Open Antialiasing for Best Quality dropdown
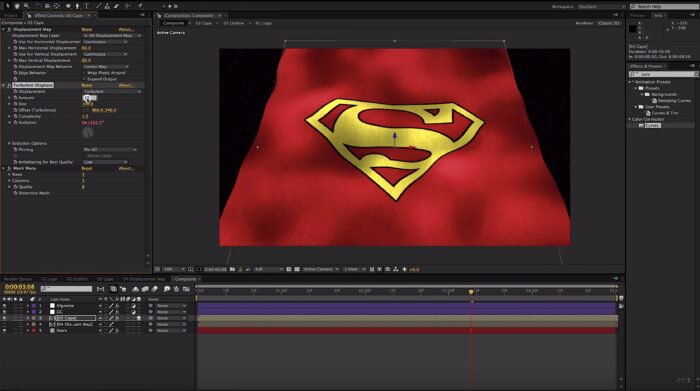Image resolution: width=700 pixels, height=391 pixels. click(105, 162)
